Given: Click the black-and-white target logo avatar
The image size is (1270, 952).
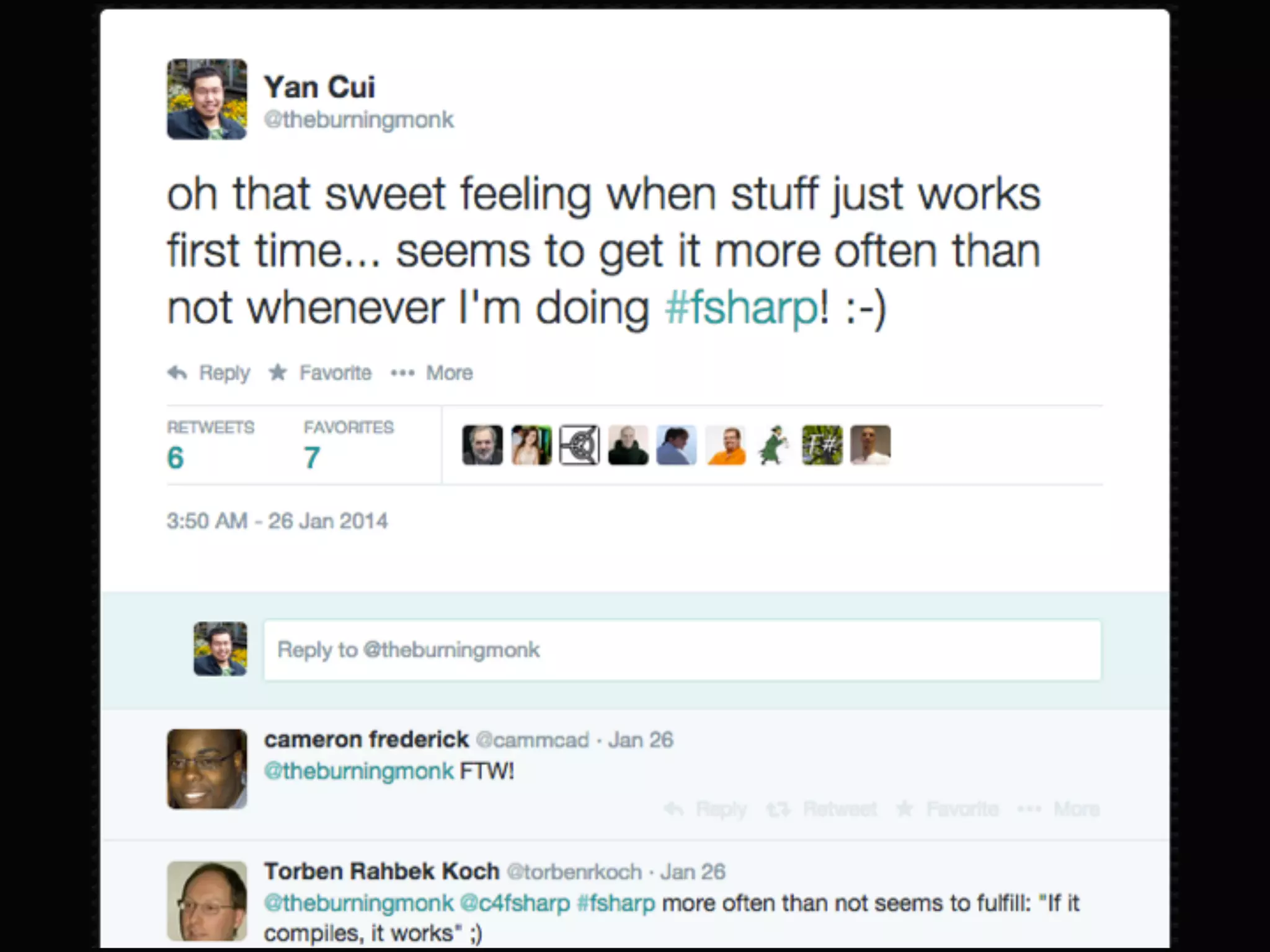Looking at the screenshot, I should 579,445.
